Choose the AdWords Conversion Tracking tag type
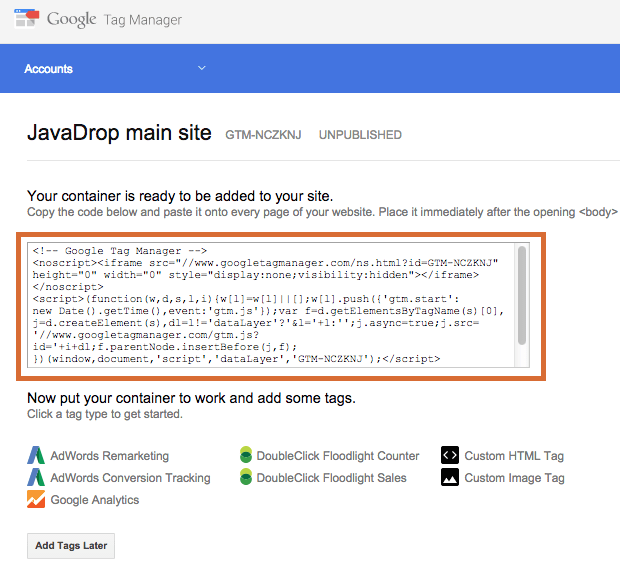 130,478
